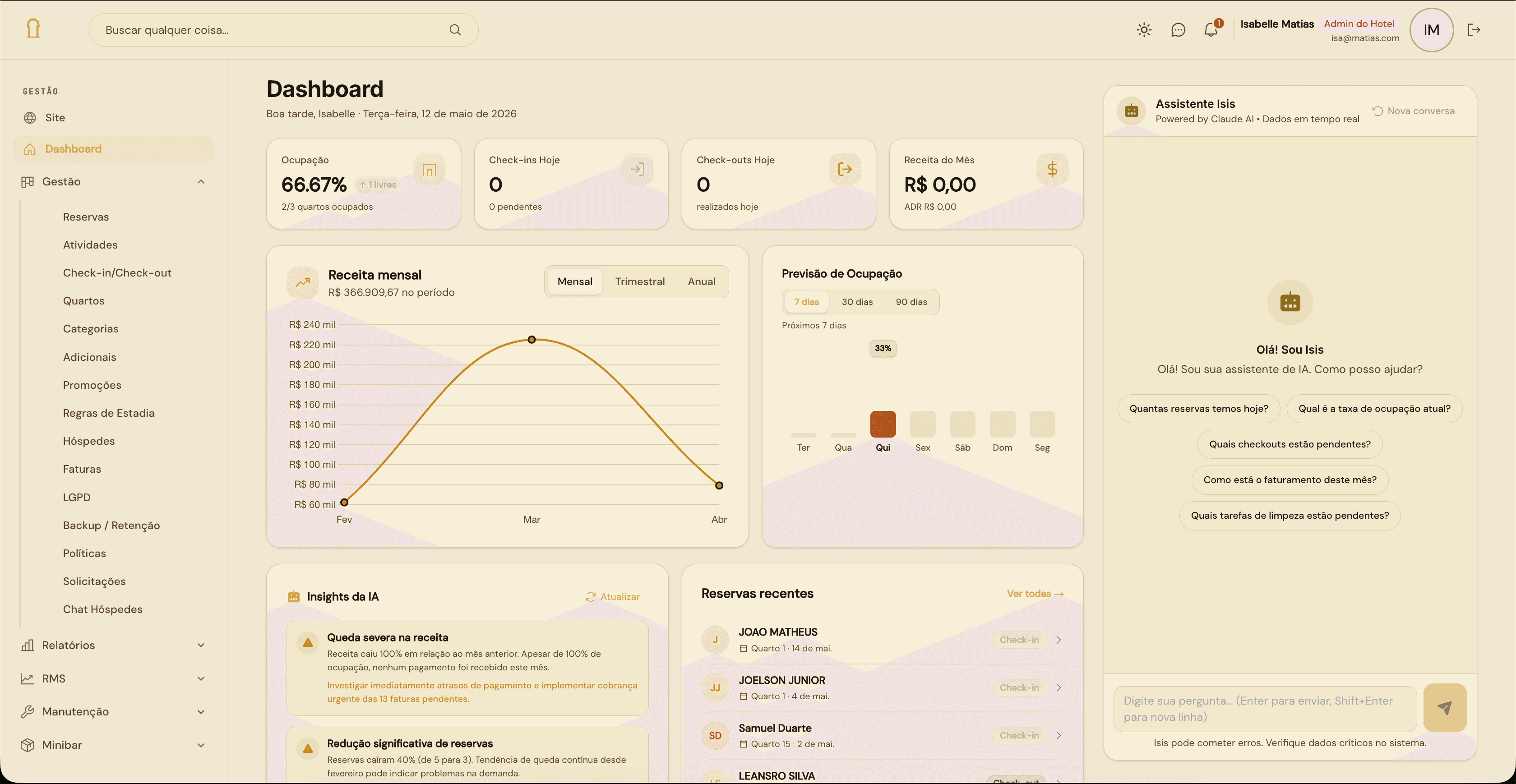Click the search magnifier icon
The image size is (1516, 784).
[455, 30]
